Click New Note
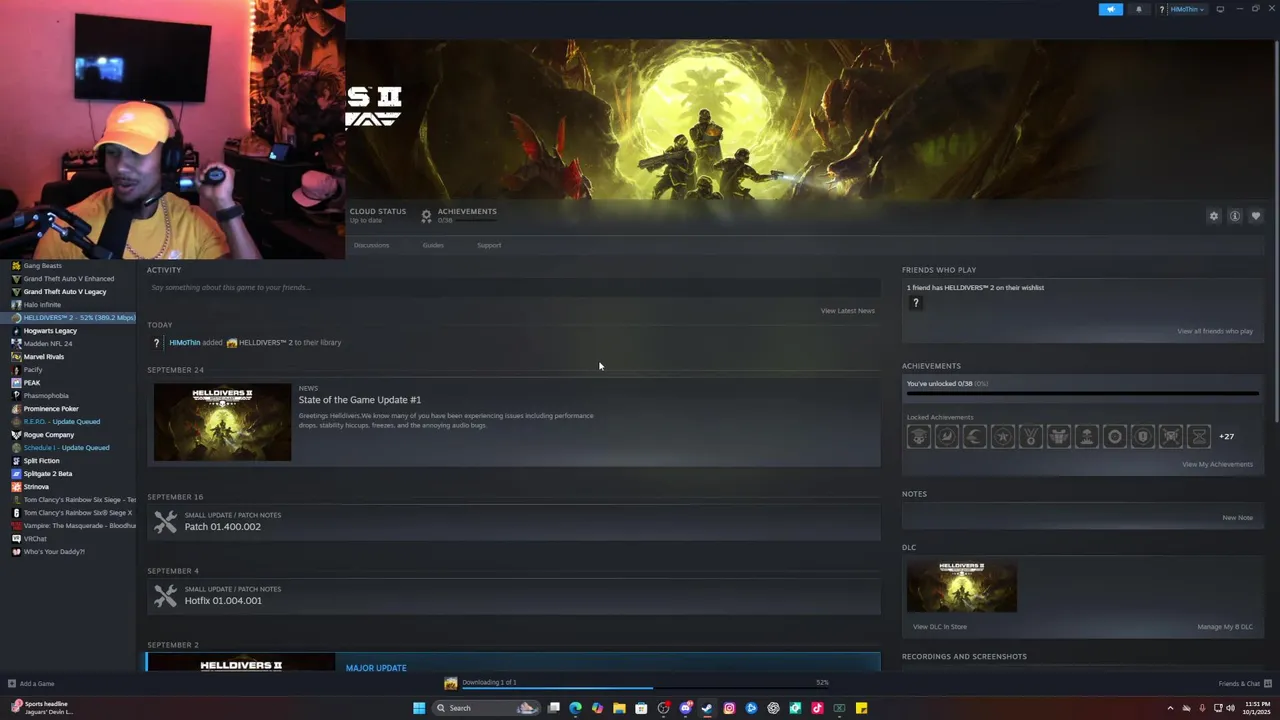Image resolution: width=1280 pixels, height=720 pixels. tap(1237, 518)
